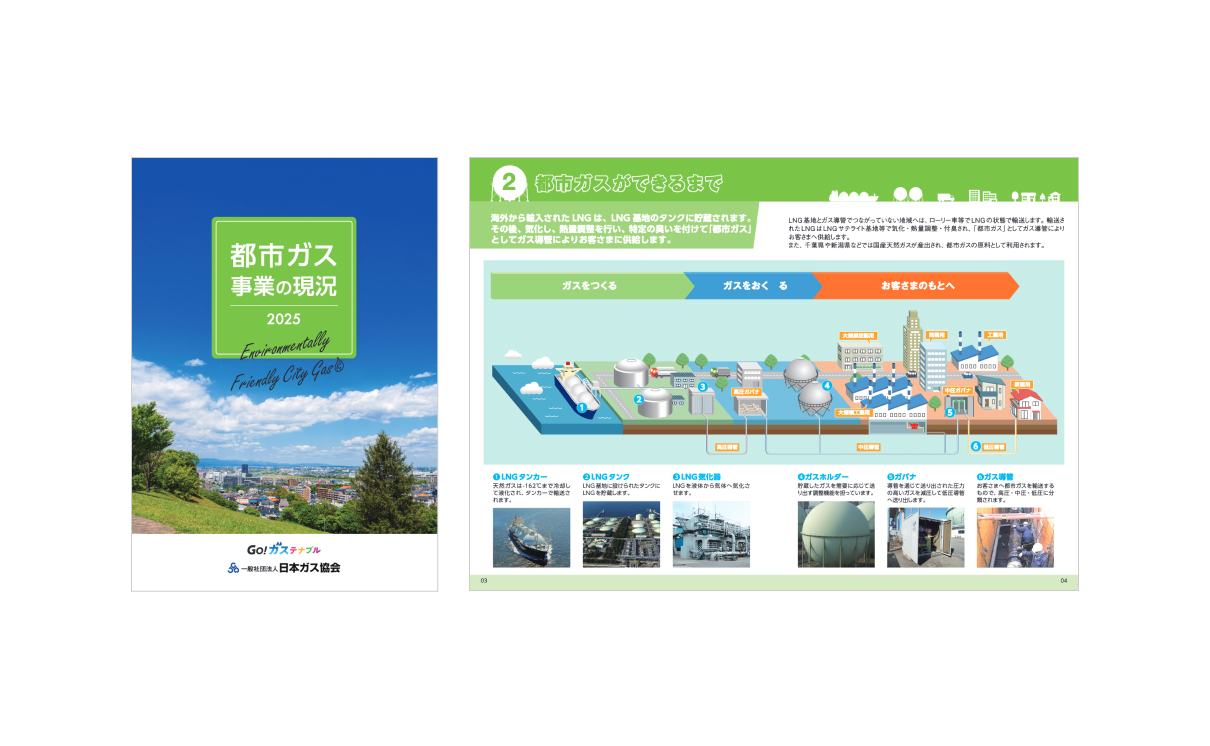The width and height of the screenshot is (1210, 746).
Task: Click the ❻ガス導管 caption heading
Action: coord(996,477)
